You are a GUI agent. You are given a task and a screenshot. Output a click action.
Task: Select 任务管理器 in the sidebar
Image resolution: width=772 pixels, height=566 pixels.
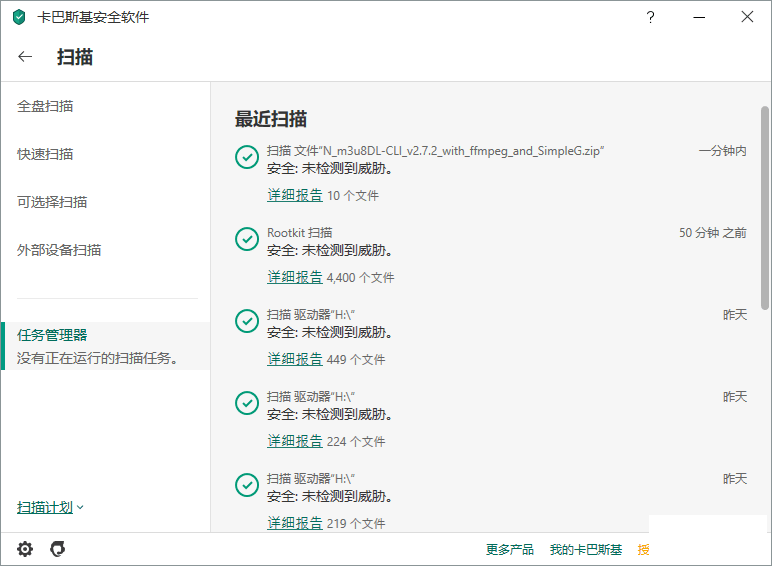pos(105,346)
